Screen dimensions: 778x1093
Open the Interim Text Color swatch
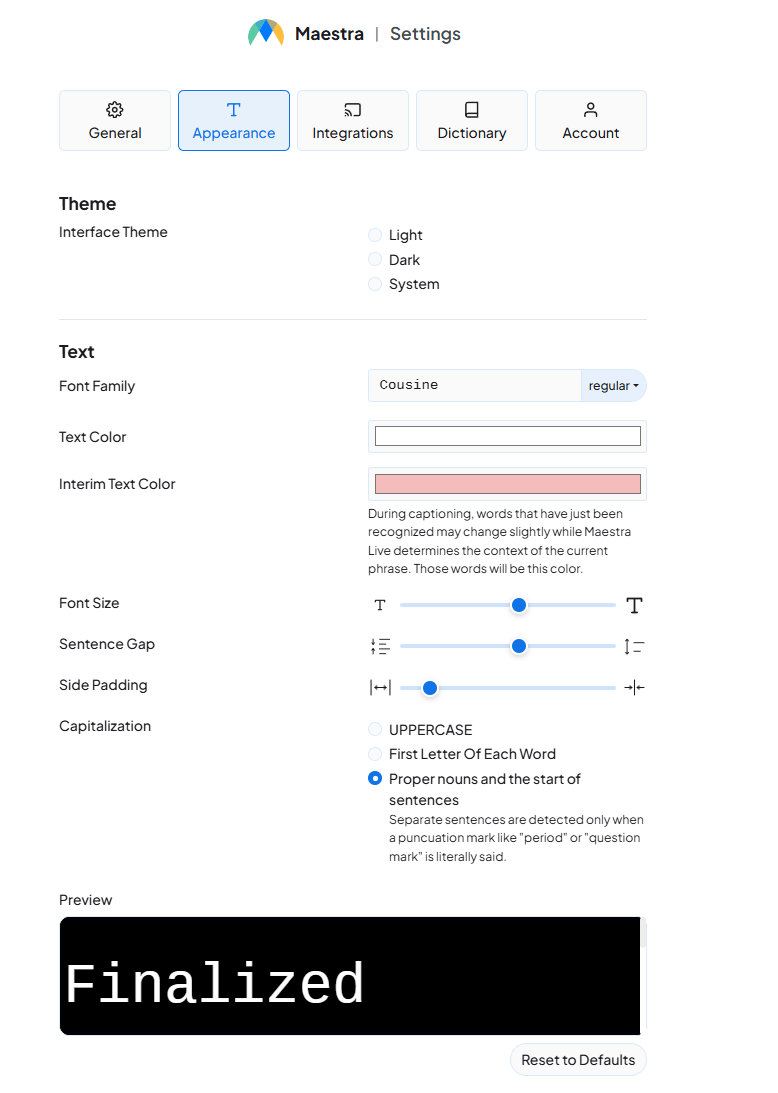point(507,484)
